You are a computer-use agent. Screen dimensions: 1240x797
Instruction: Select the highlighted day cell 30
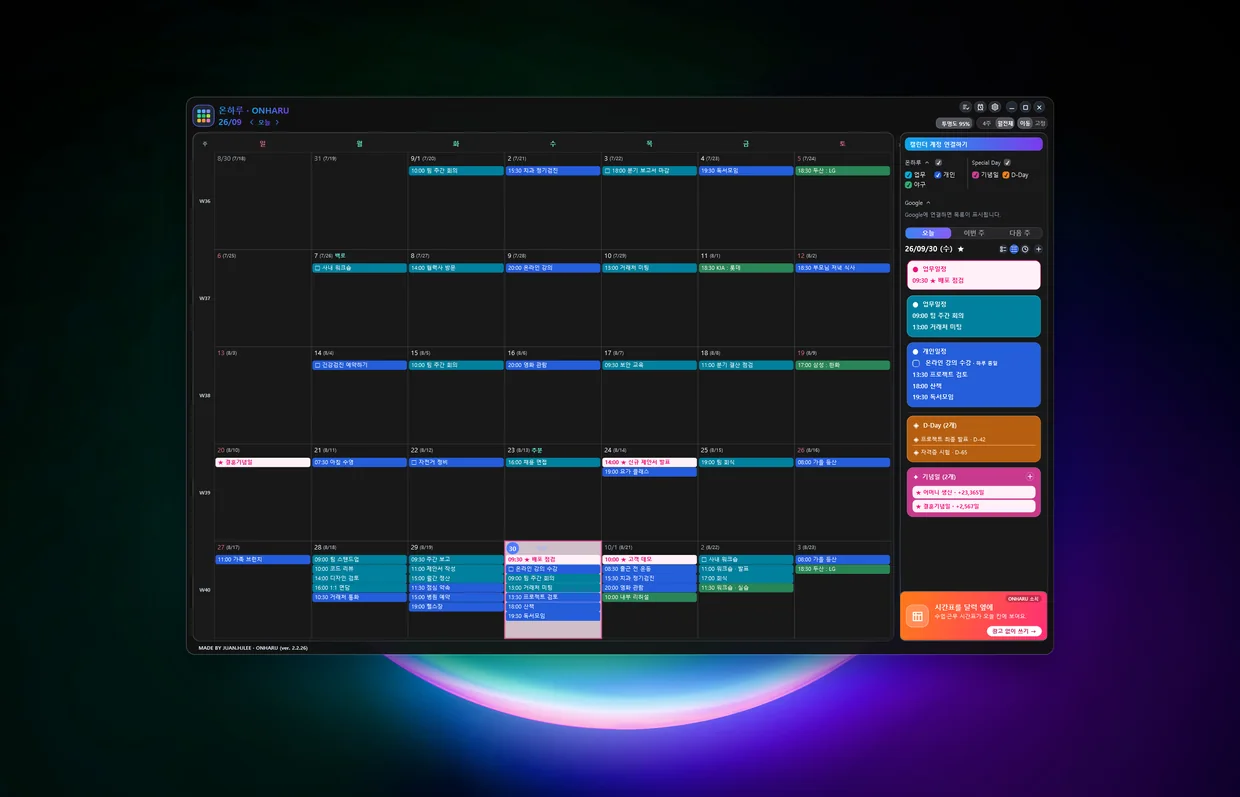(553, 590)
